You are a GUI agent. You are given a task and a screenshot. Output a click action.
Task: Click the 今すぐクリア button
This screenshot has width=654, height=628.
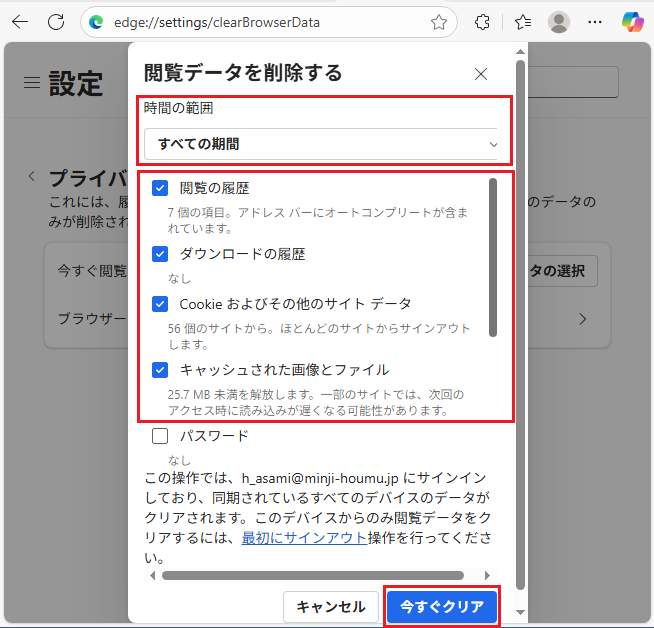point(441,606)
